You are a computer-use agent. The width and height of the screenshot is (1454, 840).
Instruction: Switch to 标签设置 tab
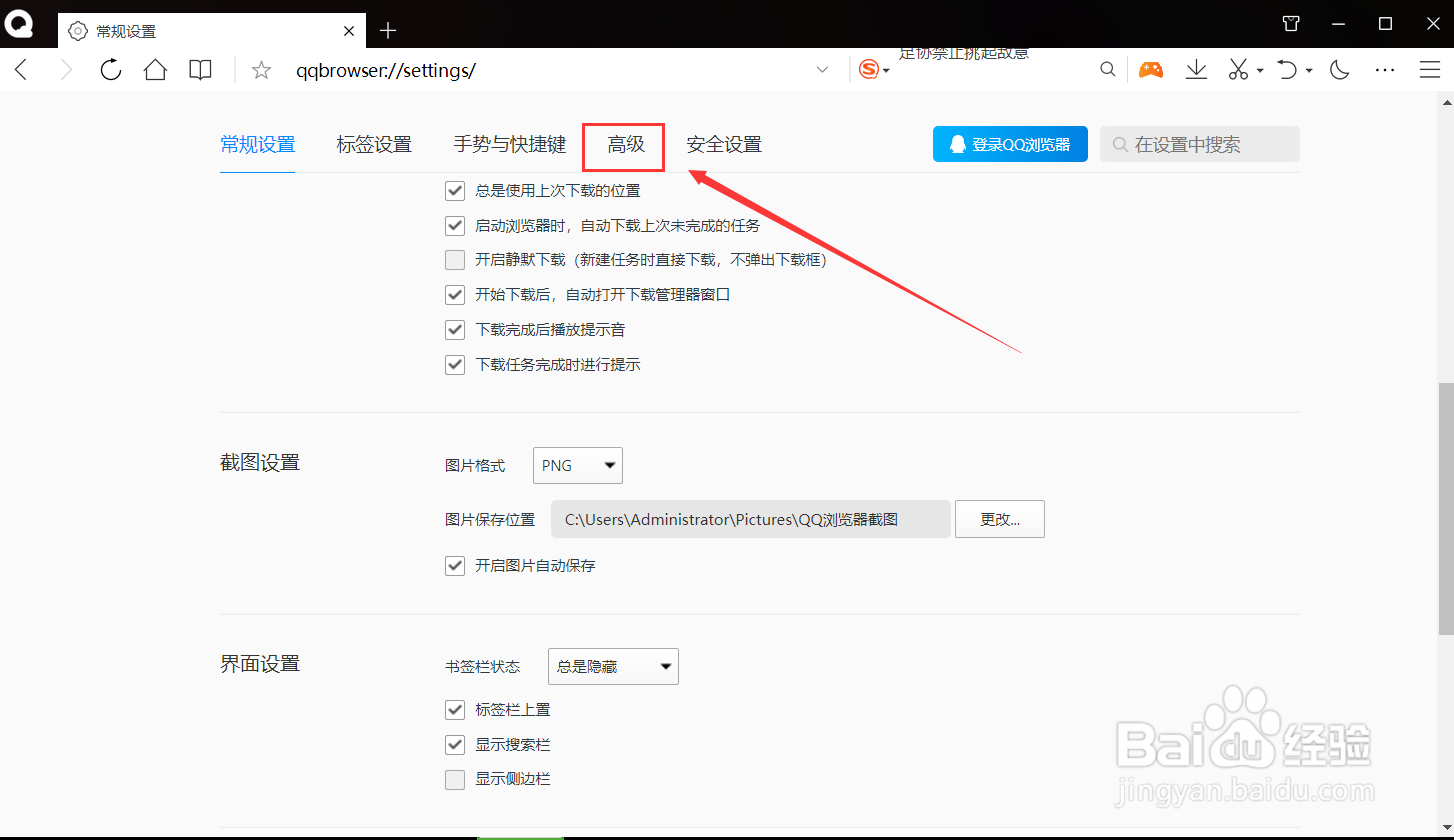coord(374,145)
